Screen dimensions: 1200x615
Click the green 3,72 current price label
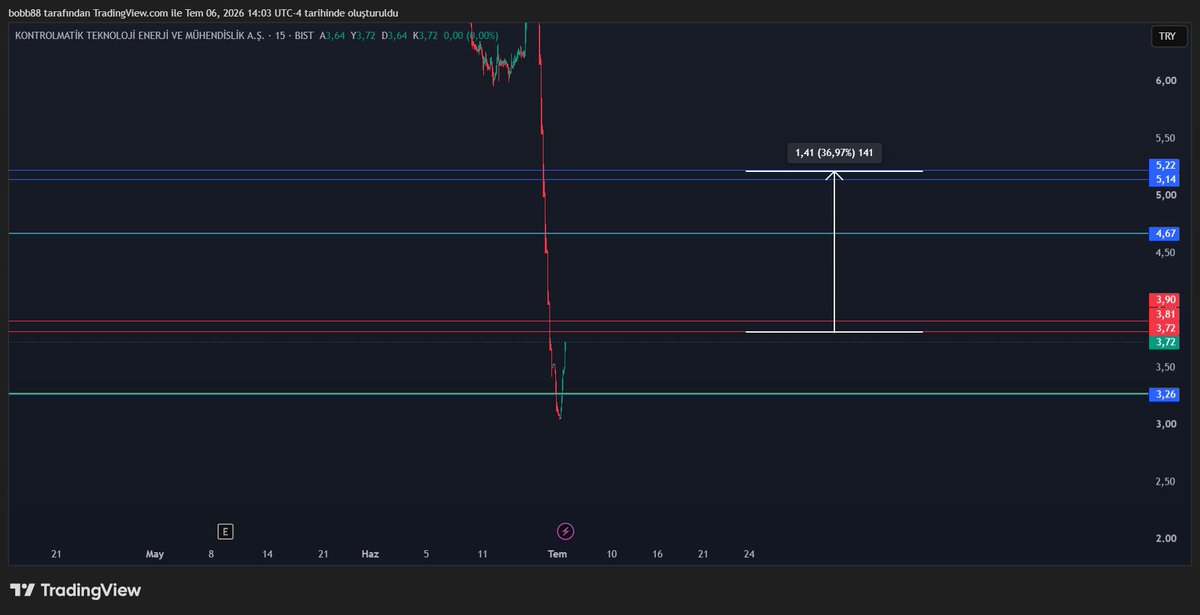[1165, 342]
